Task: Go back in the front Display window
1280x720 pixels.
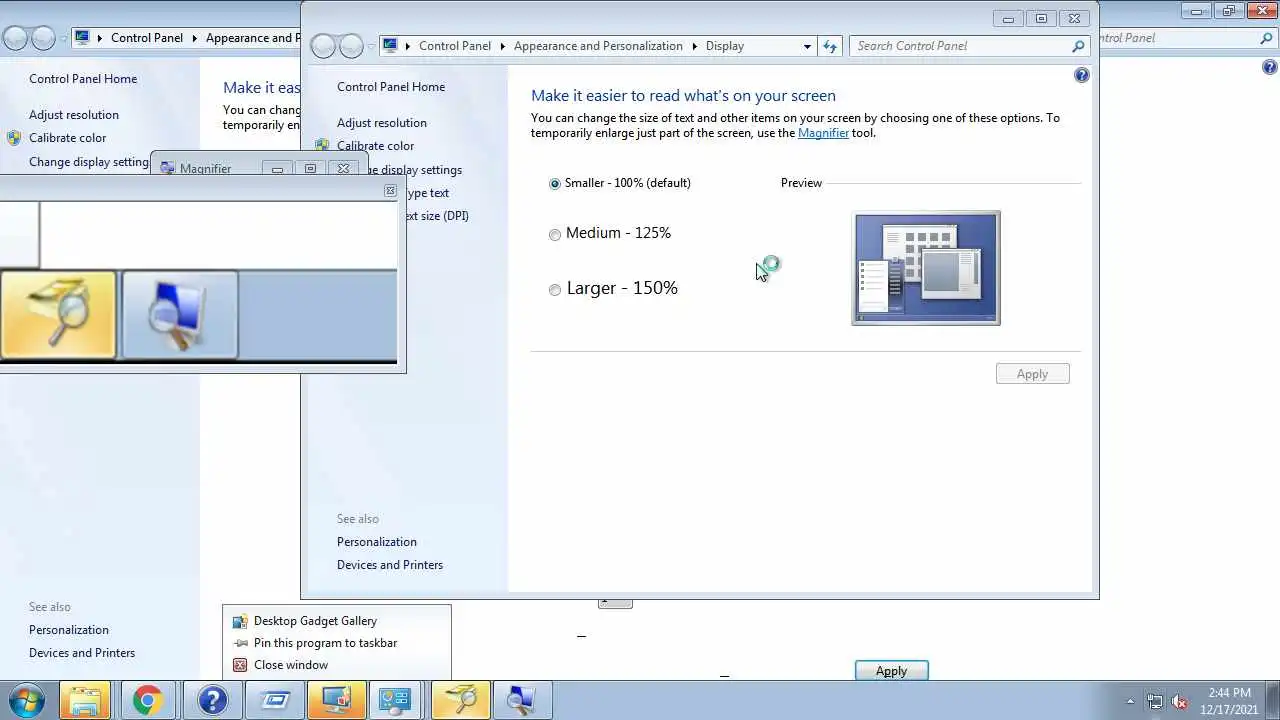Action: pyautogui.click(x=323, y=46)
